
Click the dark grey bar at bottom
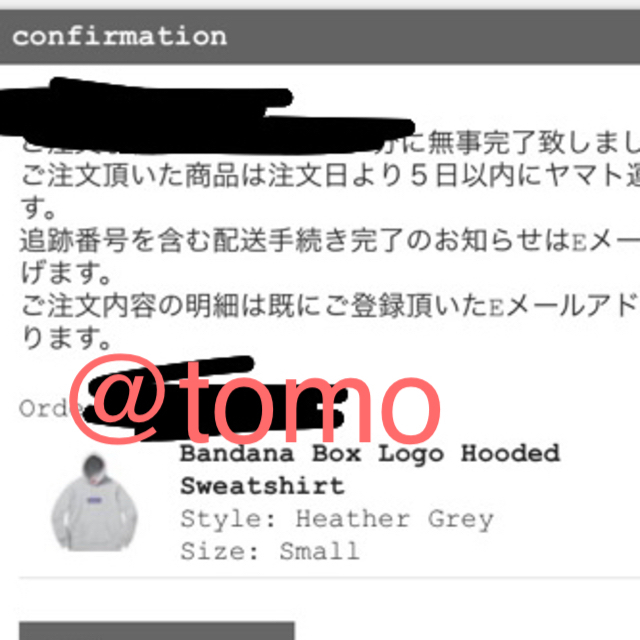pyautogui.click(x=157, y=631)
